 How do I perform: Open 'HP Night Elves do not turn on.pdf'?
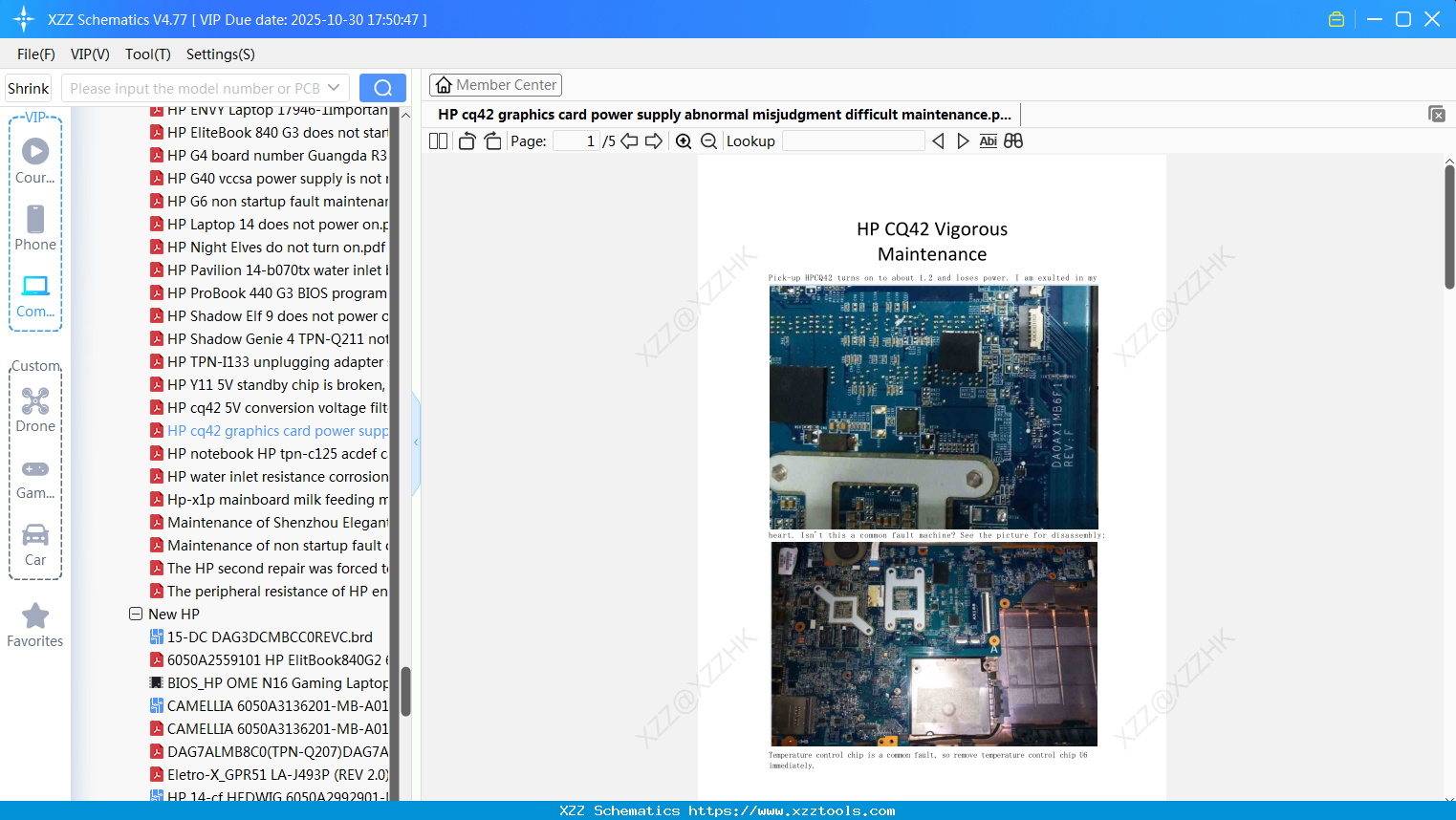(x=269, y=248)
